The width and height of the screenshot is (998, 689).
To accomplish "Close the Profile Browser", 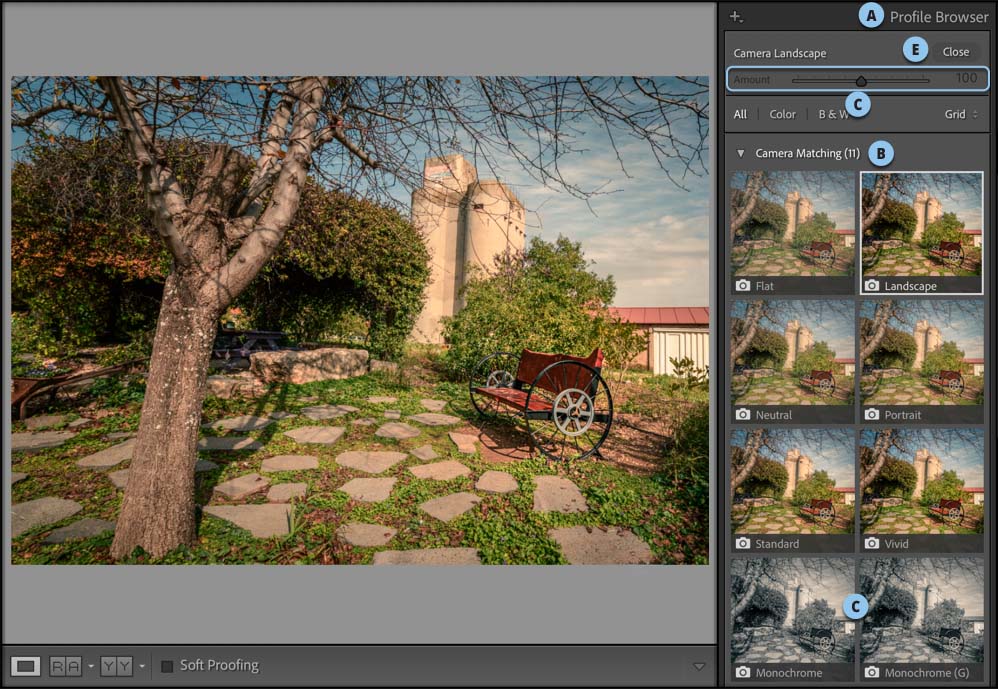I will tap(955, 52).
